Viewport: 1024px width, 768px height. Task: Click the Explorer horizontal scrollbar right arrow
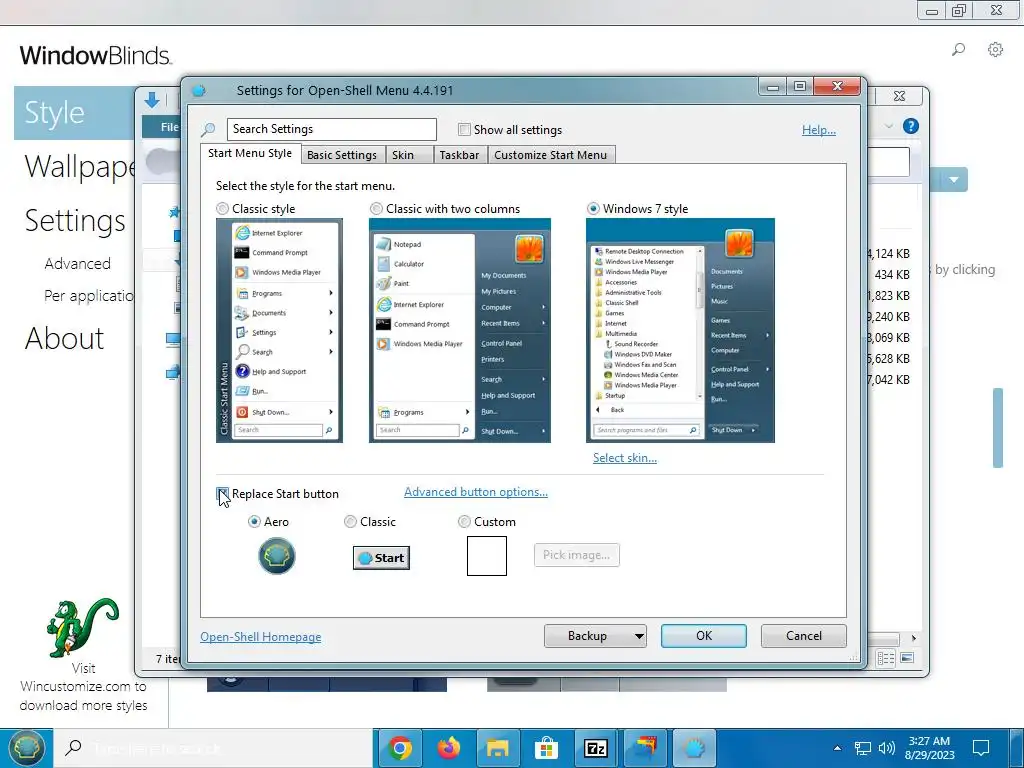914,638
